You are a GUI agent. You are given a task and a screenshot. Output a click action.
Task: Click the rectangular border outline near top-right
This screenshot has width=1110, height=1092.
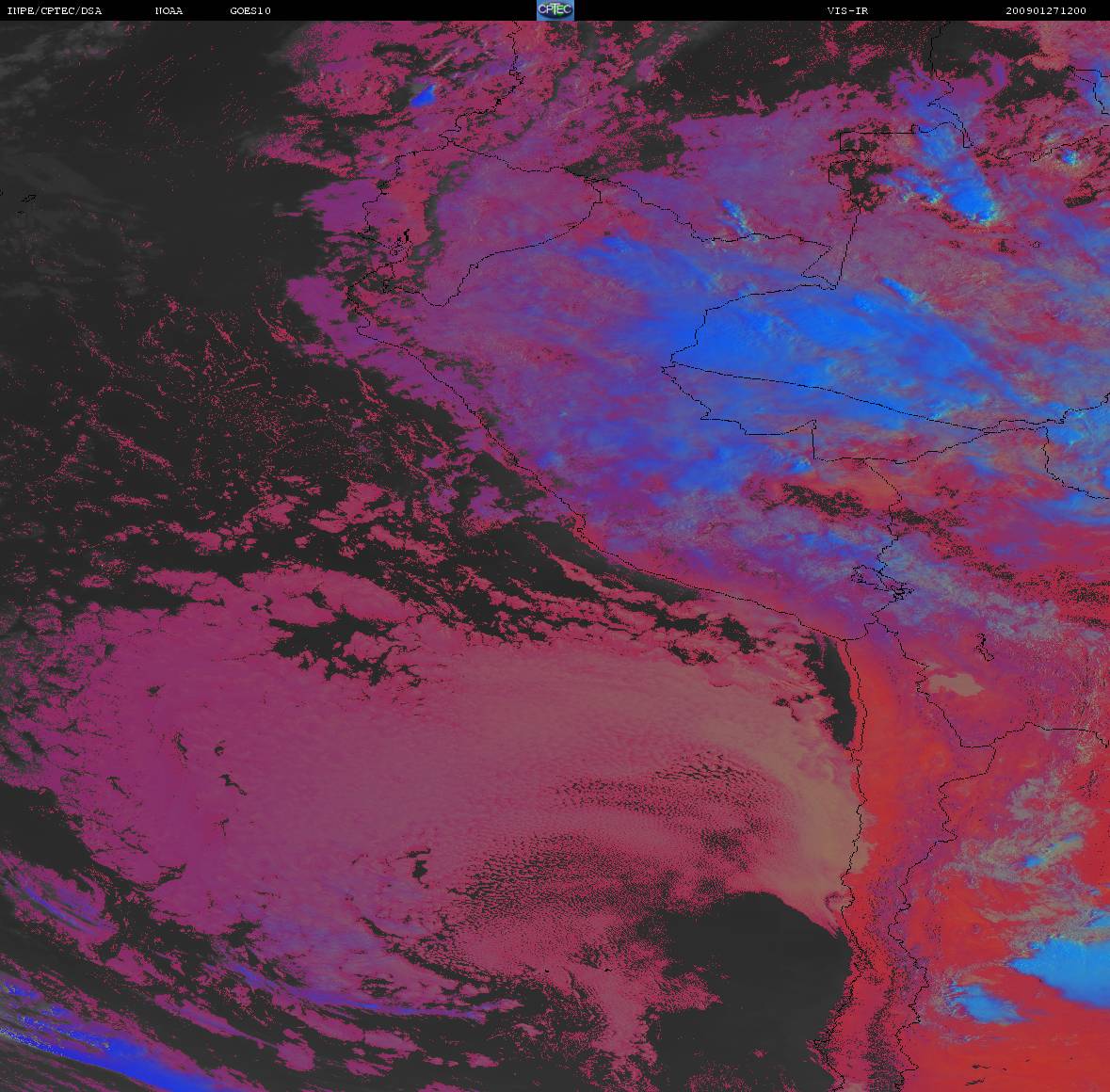pos(876,141)
